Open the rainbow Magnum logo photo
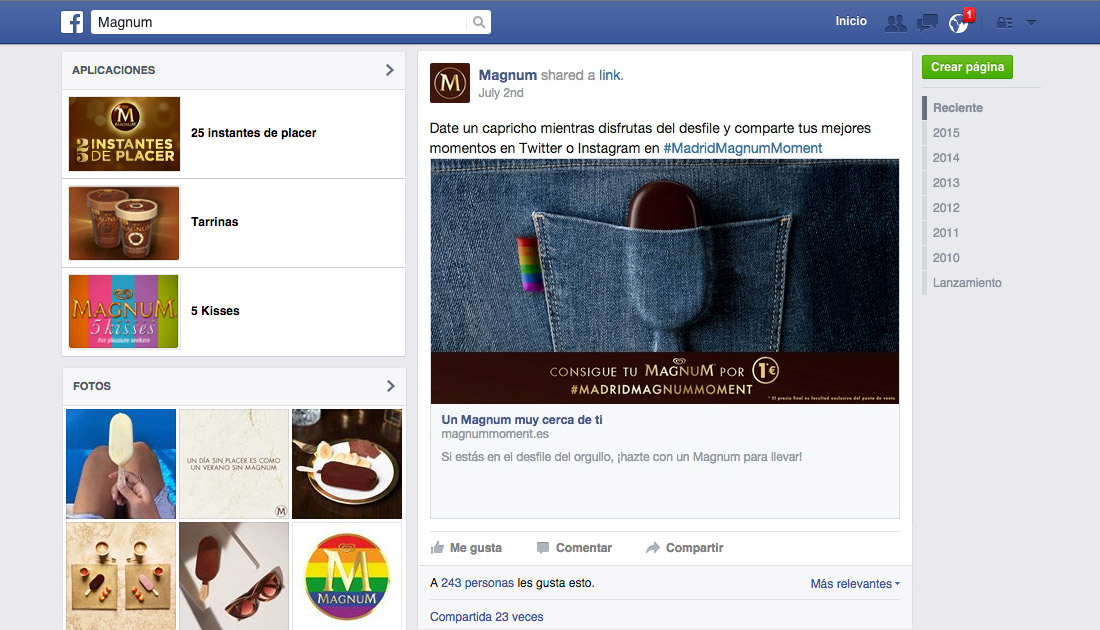This screenshot has height=630, width=1100. (x=347, y=576)
